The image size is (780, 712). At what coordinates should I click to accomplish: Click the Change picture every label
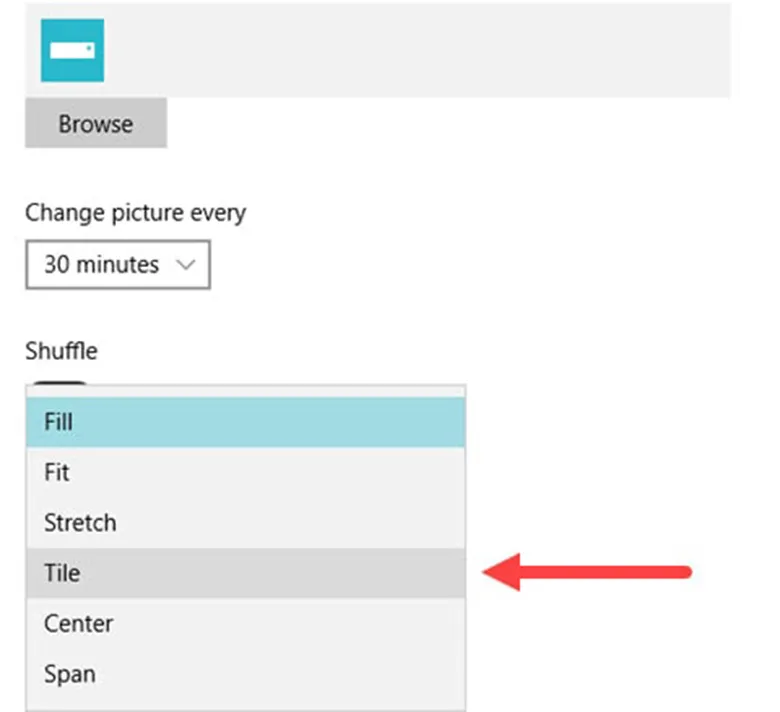pos(135,212)
